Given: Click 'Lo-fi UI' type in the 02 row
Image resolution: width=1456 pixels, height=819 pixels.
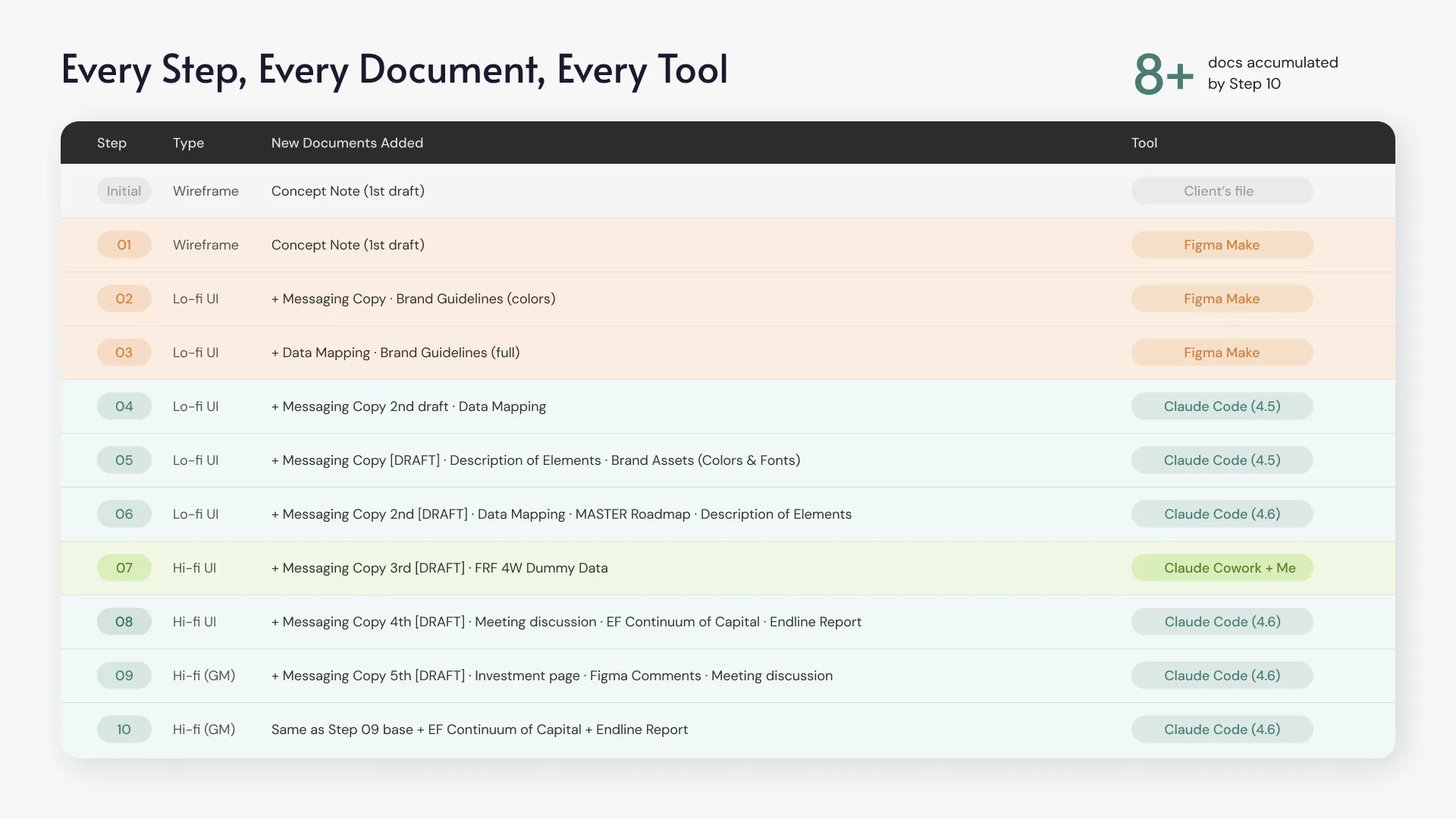Looking at the screenshot, I should (x=196, y=299).
